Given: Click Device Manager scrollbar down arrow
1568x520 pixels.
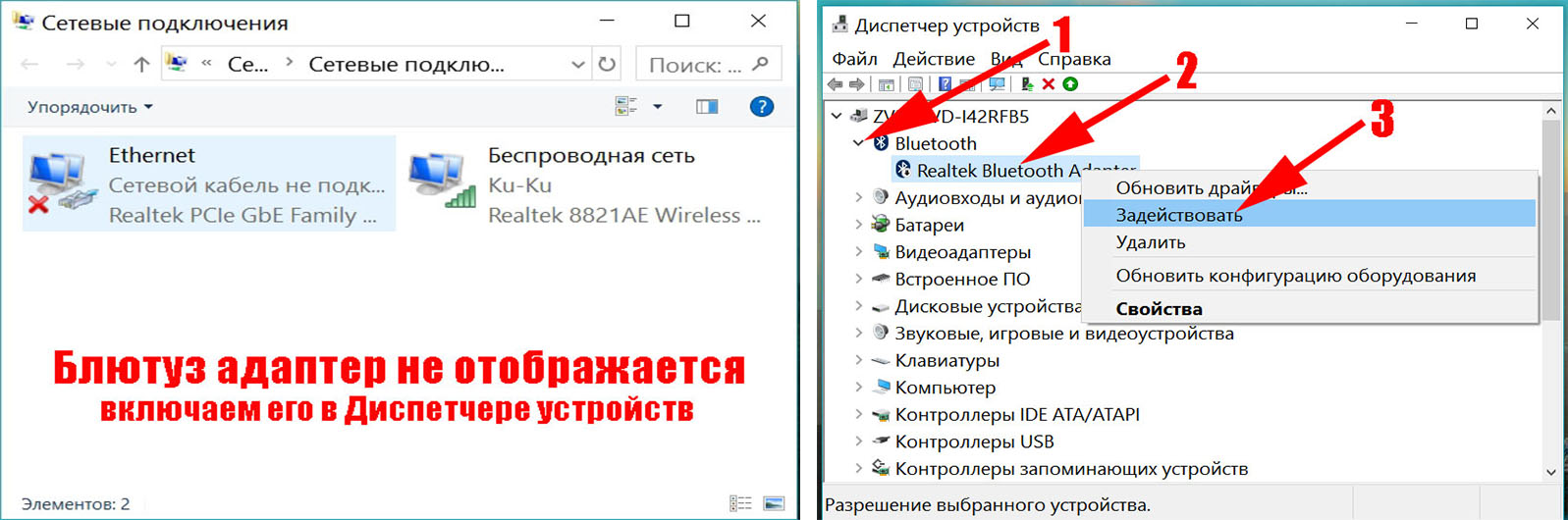Looking at the screenshot, I should pyautogui.click(x=1551, y=472).
